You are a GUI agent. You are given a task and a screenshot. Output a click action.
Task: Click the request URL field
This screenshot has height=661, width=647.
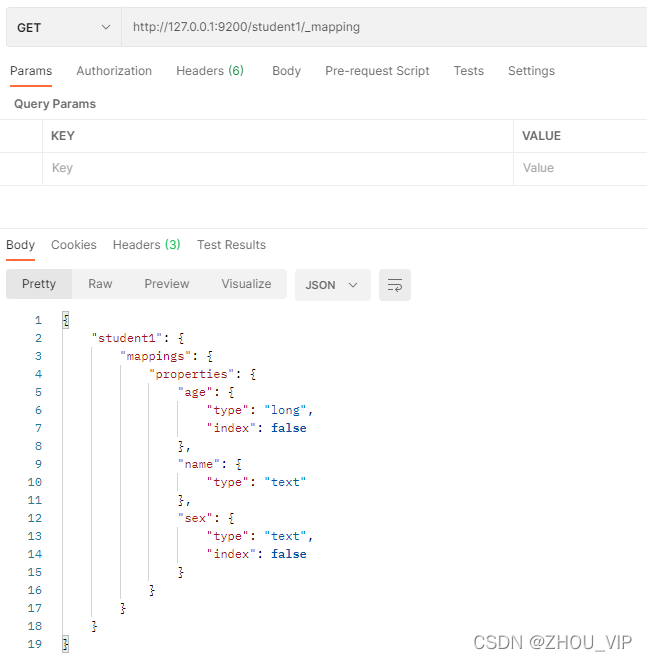(x=384, y=27)
